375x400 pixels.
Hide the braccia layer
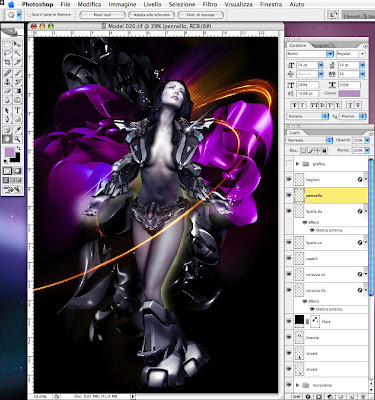[289, 337]
